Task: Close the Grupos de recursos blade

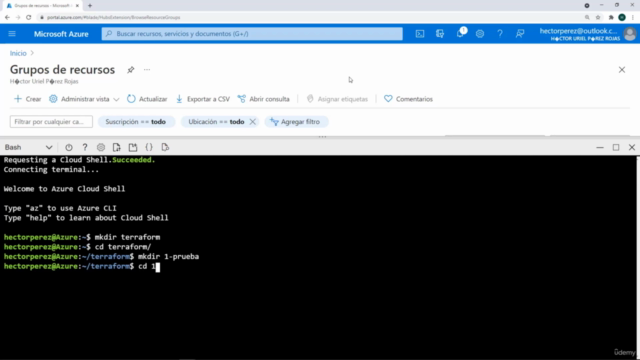Action: 622,70
